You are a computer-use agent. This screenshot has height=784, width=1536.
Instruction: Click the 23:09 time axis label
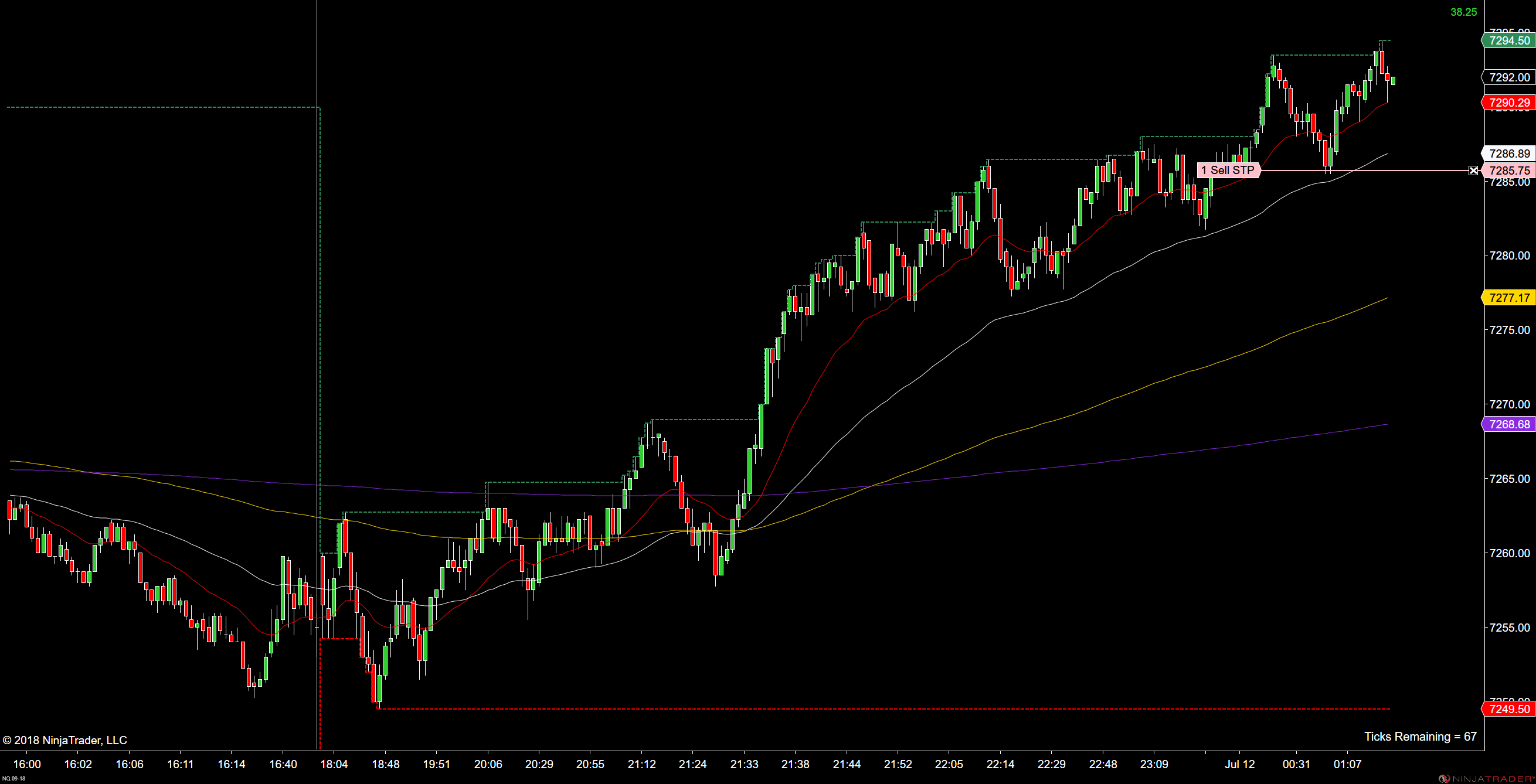tap(1154, 764)
